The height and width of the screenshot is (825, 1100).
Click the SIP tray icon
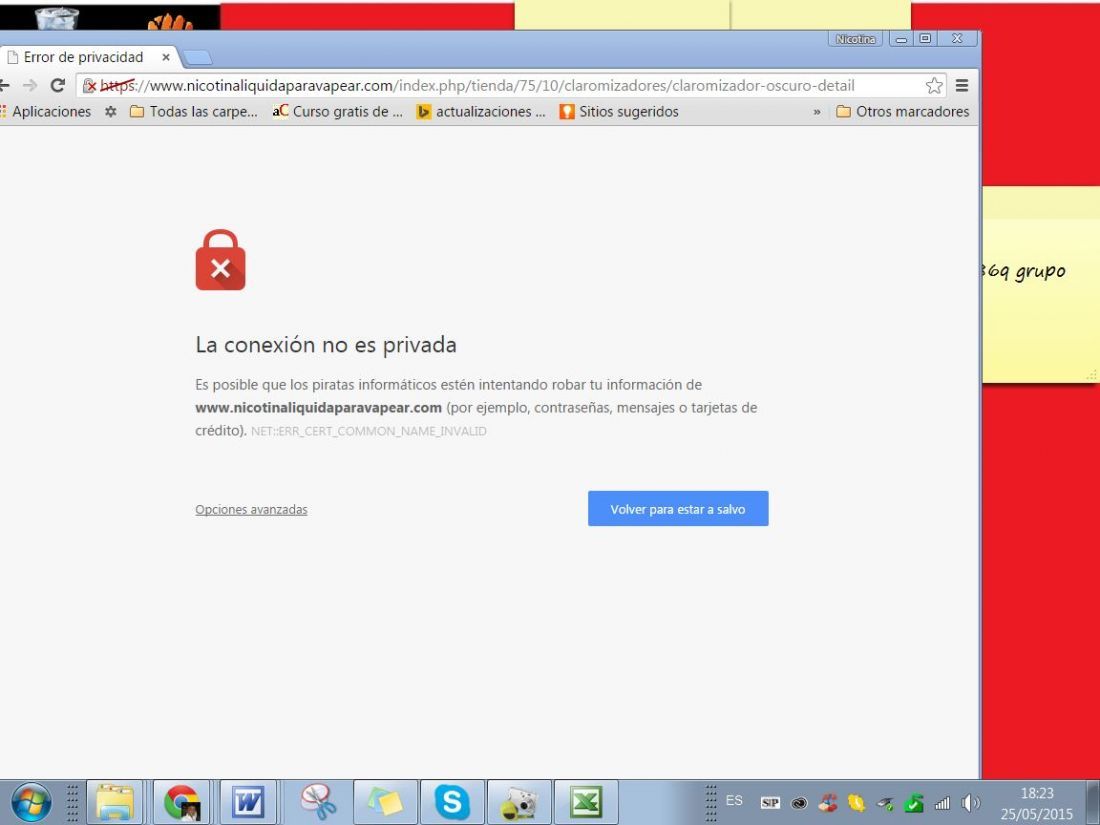coord(770,803)
